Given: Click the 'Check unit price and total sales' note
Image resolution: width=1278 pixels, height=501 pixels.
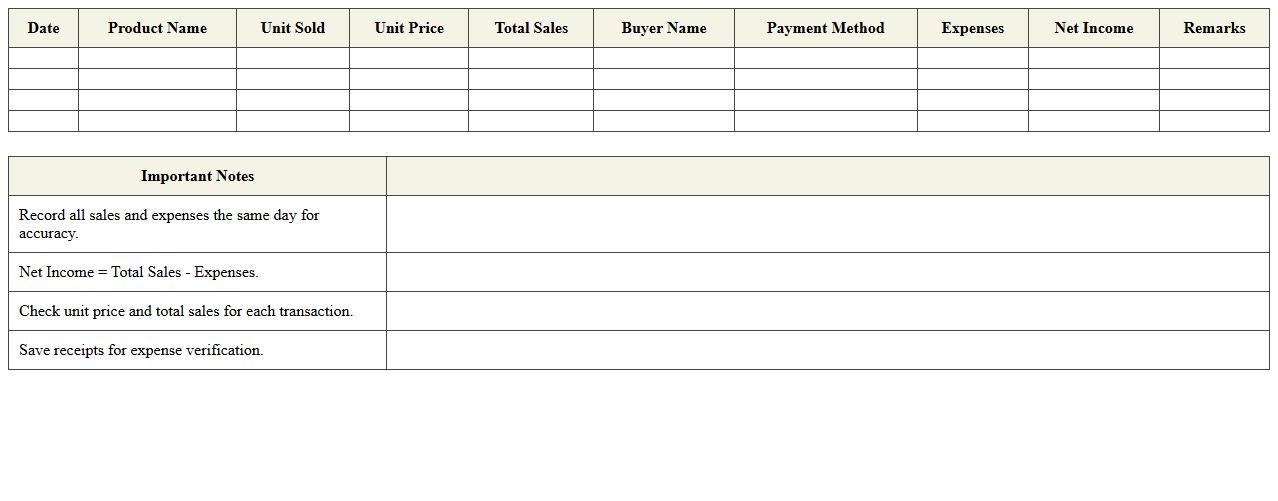Looking at the screenshot, I should [186, 311].
